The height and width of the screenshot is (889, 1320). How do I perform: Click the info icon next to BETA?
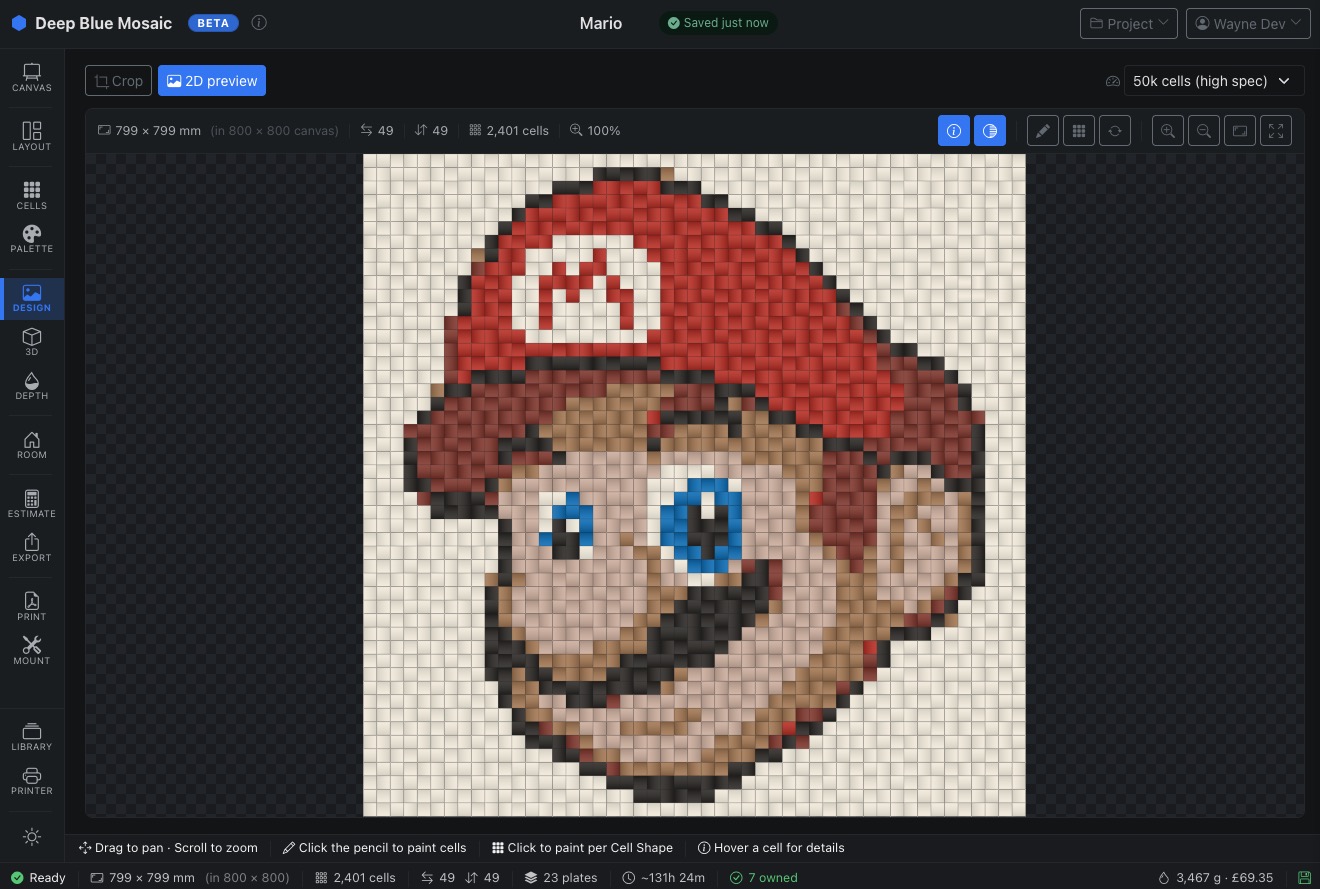tap(259, 23)
